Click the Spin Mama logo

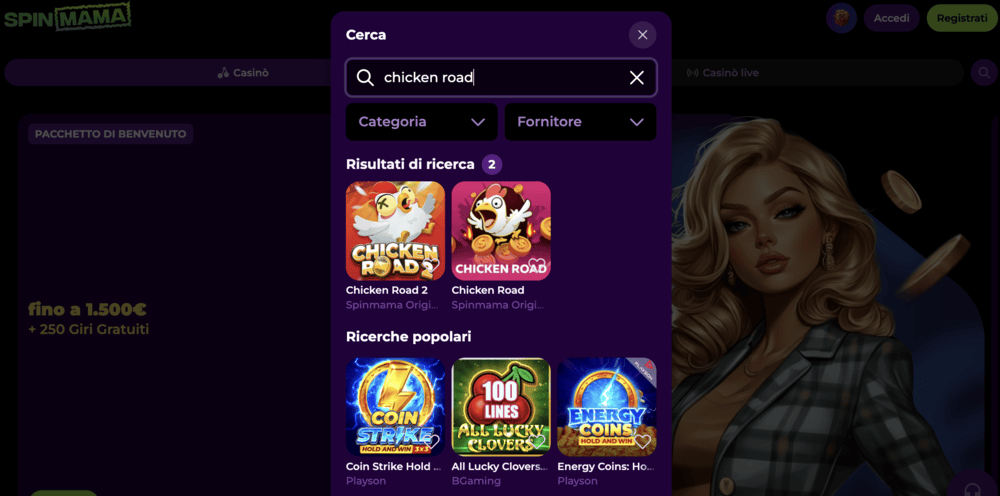[66, 17]
